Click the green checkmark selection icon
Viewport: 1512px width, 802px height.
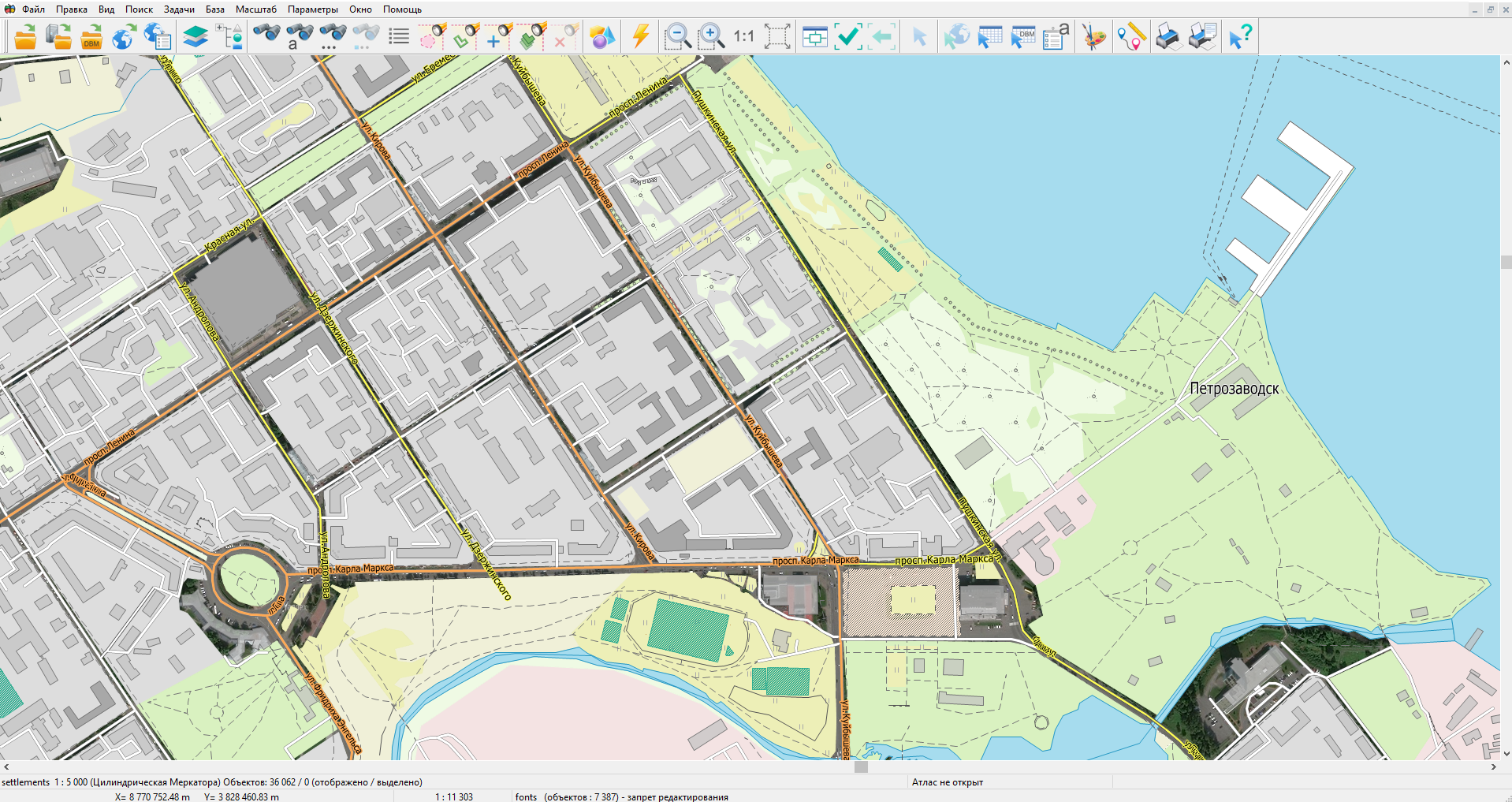pyautogui.click(x=848, y=36)
